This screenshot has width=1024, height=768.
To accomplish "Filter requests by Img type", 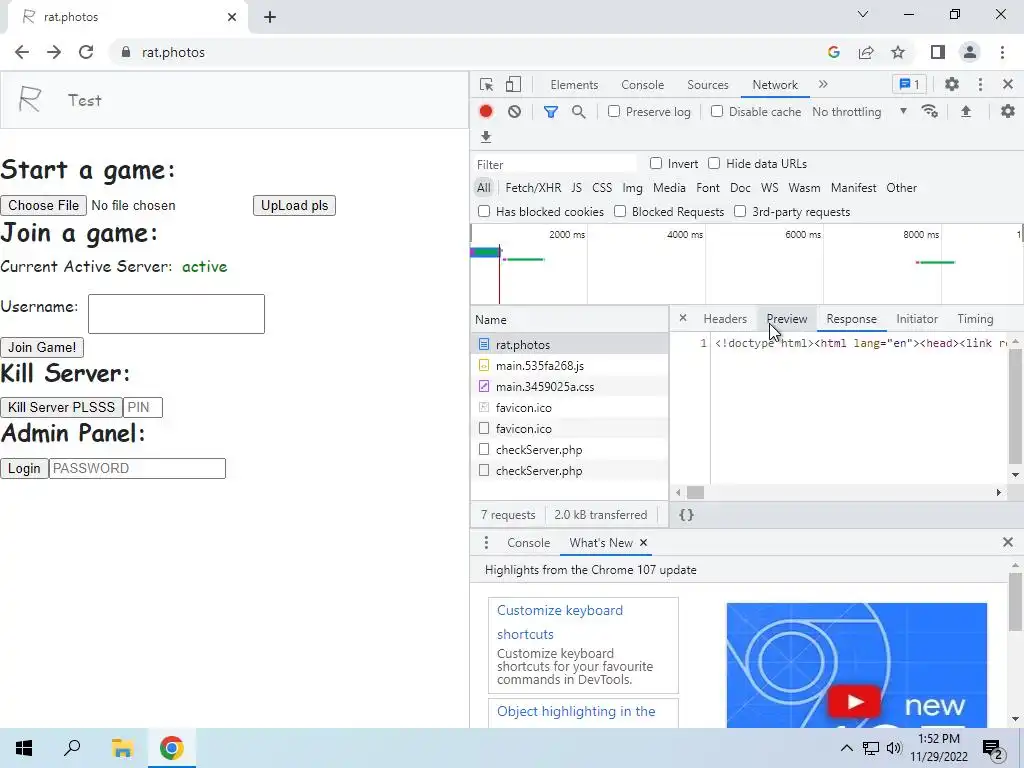I will point(632,187).
